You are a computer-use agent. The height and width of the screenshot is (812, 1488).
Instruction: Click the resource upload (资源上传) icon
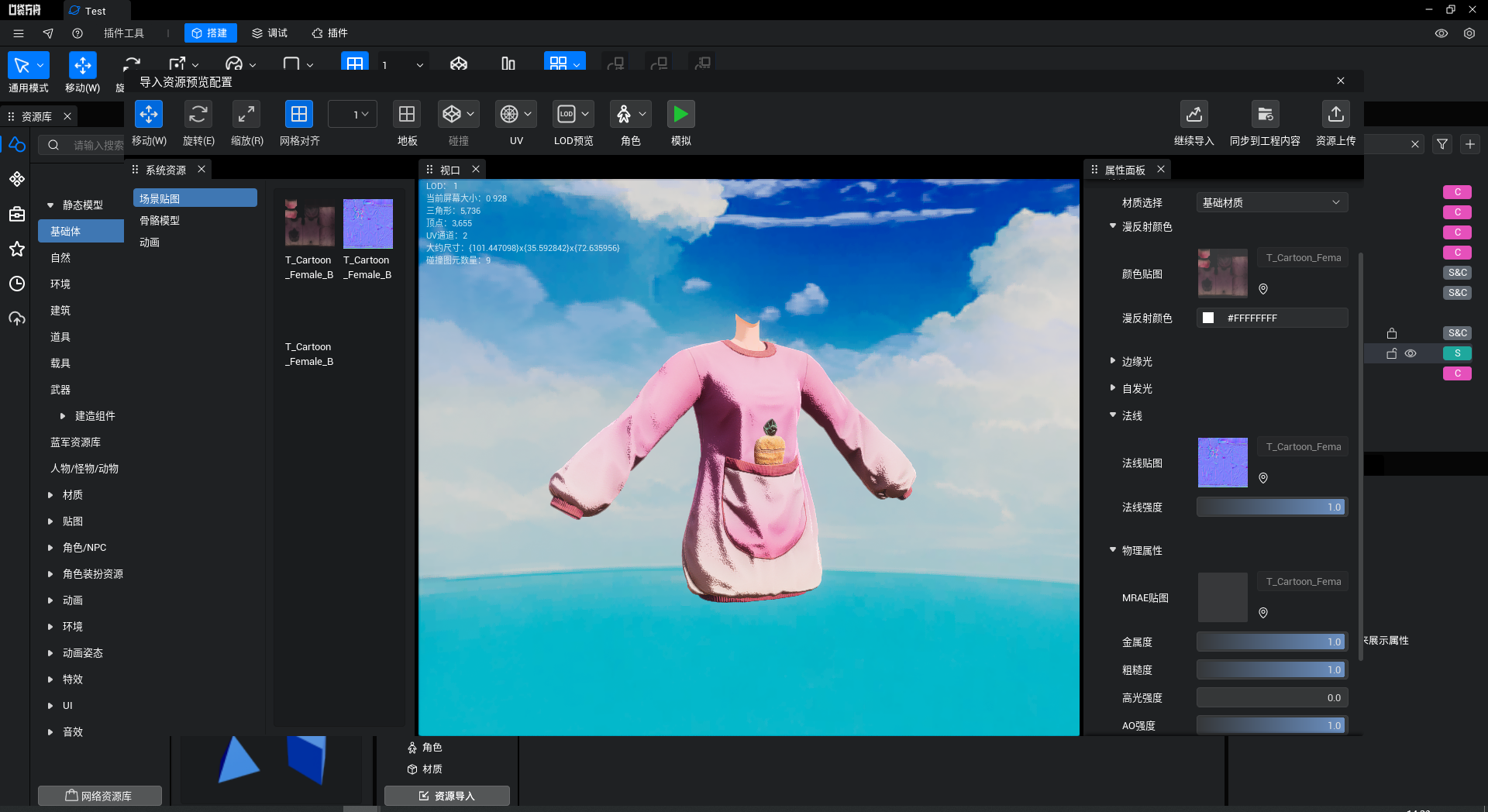click(x=1335, y=115)
